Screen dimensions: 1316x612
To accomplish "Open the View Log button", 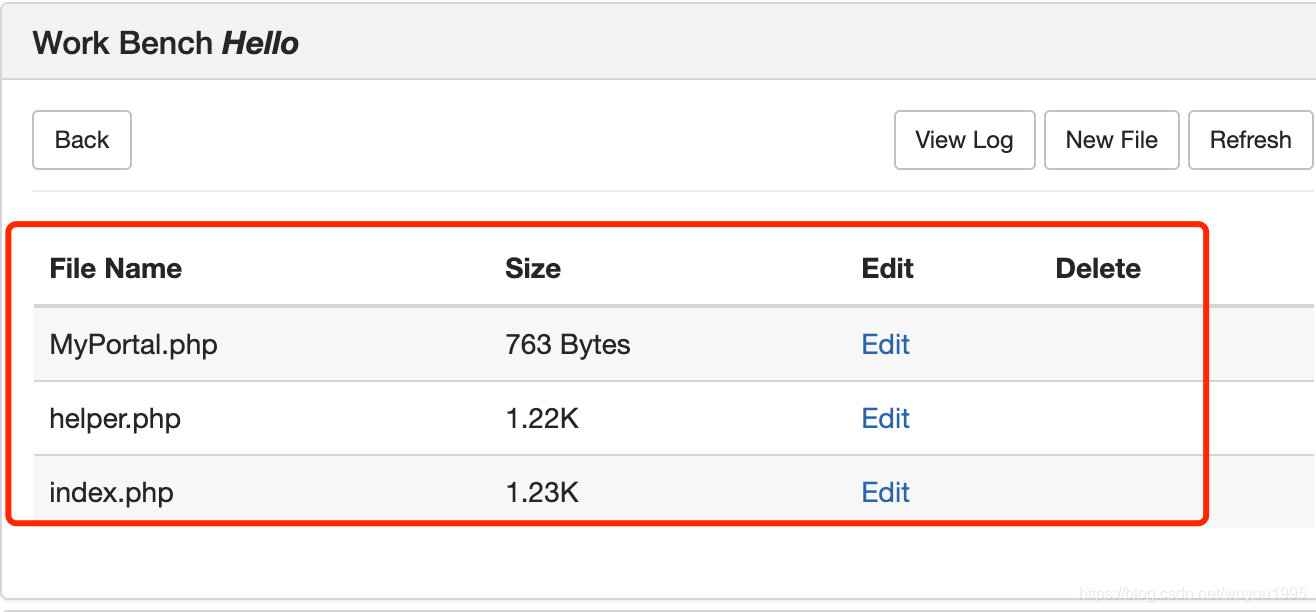I will (x=964, y=140).
